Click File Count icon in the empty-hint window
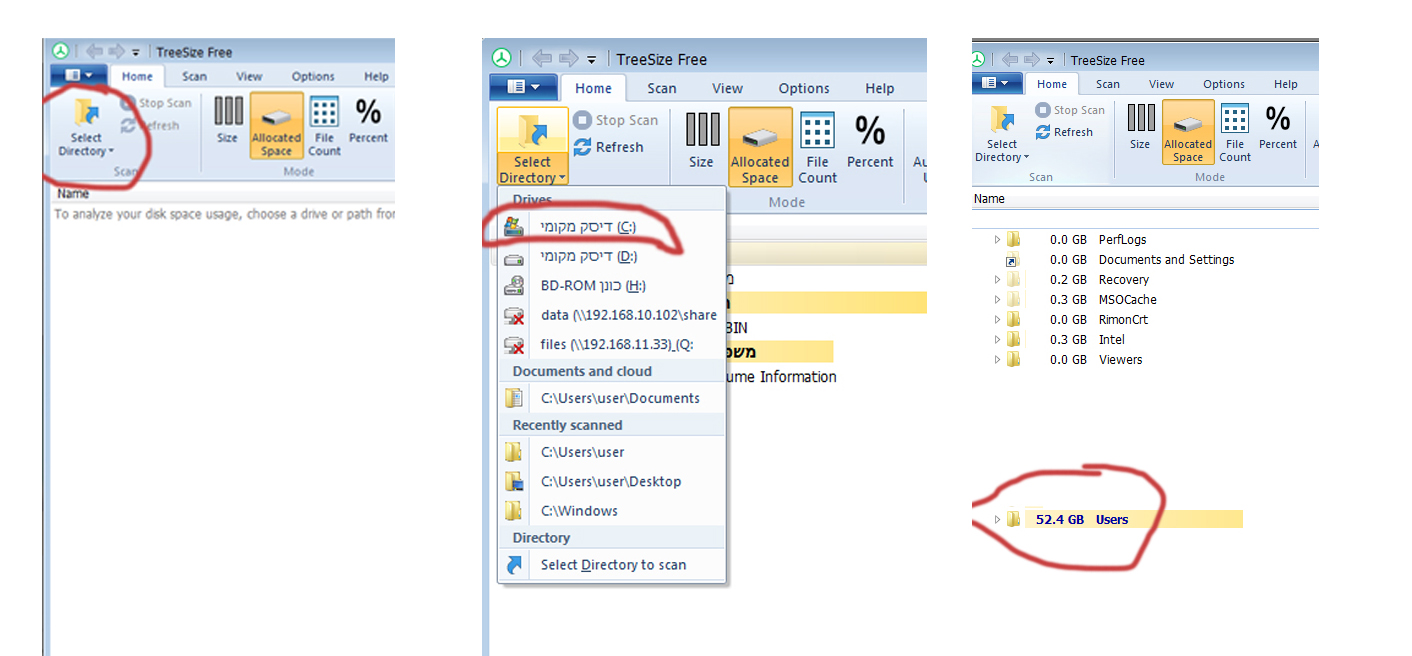Image resolution: width=1412 pixels, height=656 pixels. coord(324,126)
